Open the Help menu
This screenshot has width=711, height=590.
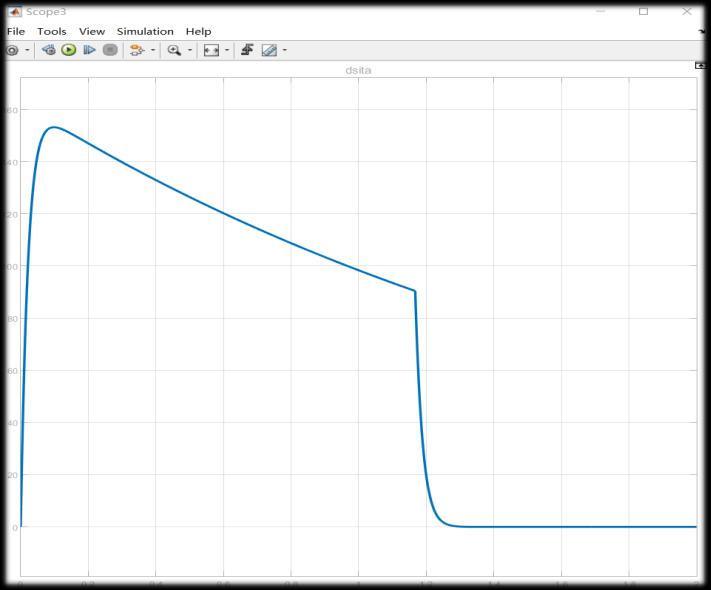pos(198,31)
